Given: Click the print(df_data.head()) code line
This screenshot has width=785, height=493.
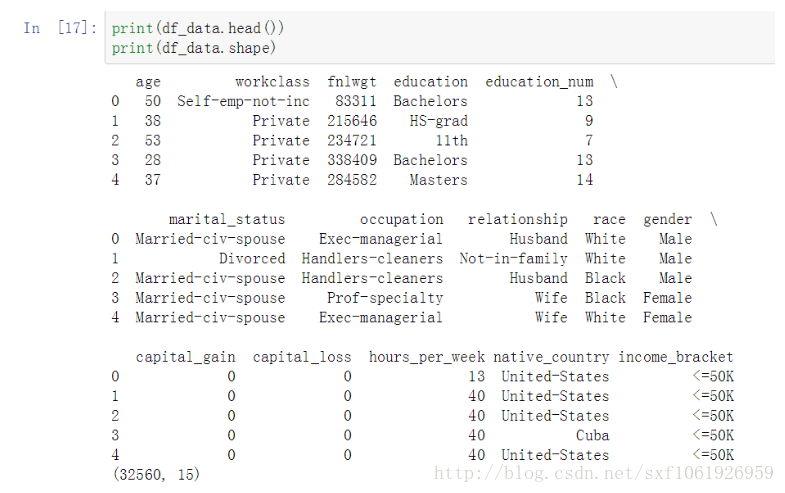Looking at the screenshot, I should (x=197, y=28).
